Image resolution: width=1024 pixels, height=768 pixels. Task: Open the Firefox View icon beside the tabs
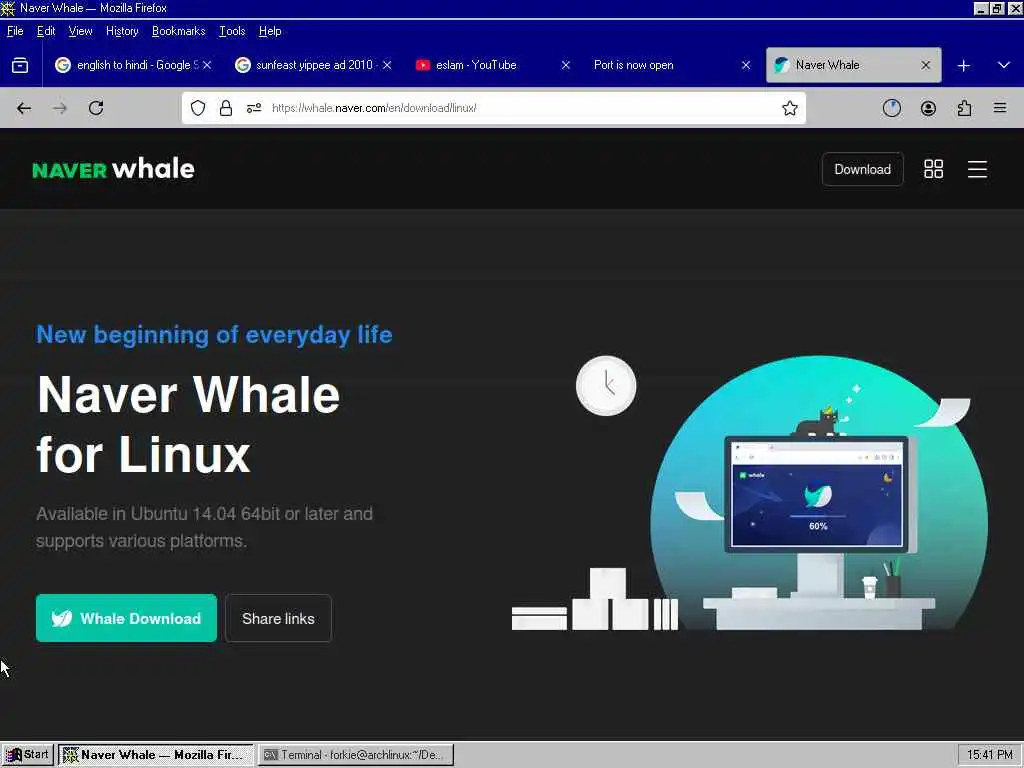(x=20, y=65)
